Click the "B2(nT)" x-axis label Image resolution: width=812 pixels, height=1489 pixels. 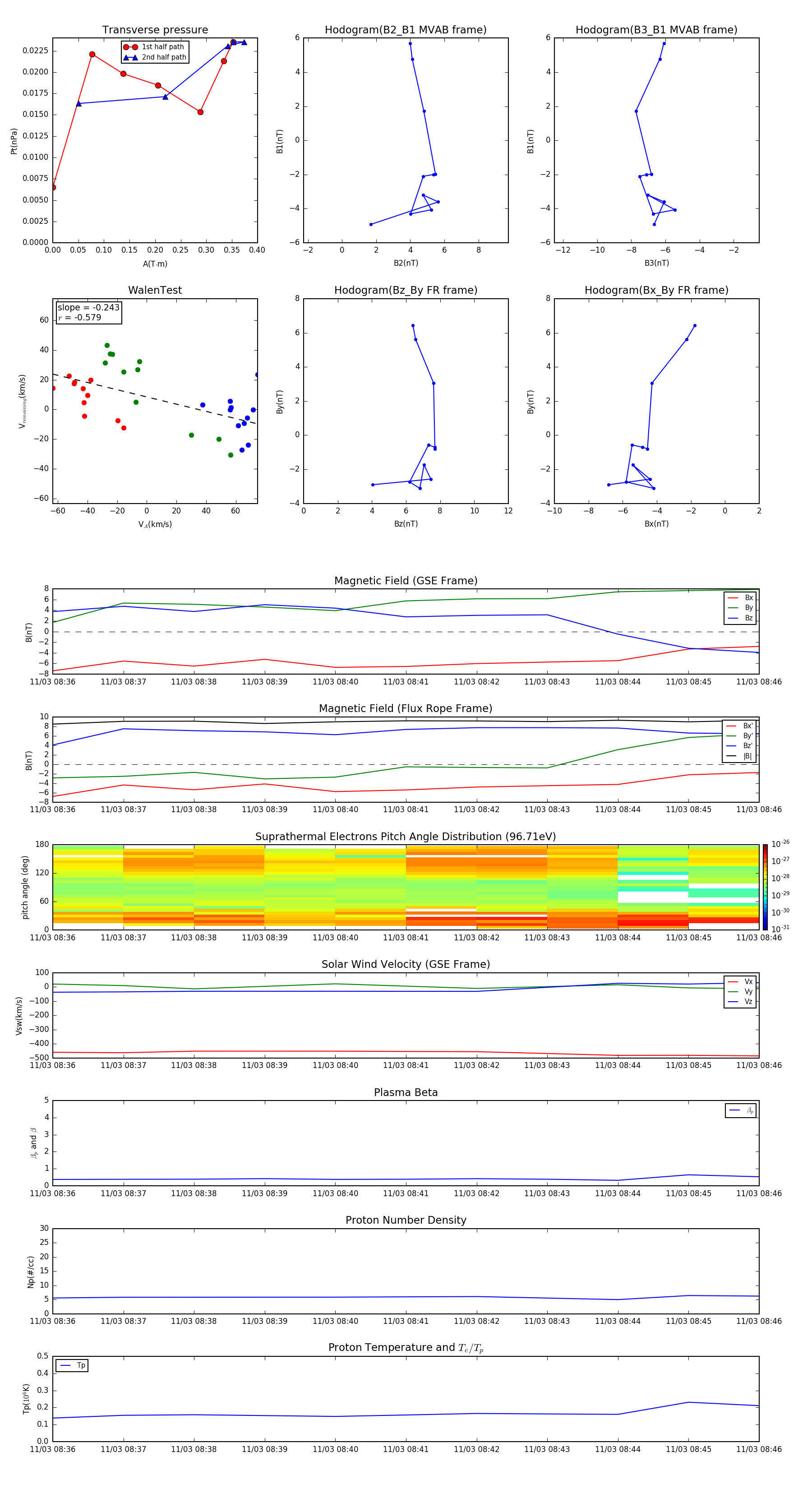(x=406, y=263)
